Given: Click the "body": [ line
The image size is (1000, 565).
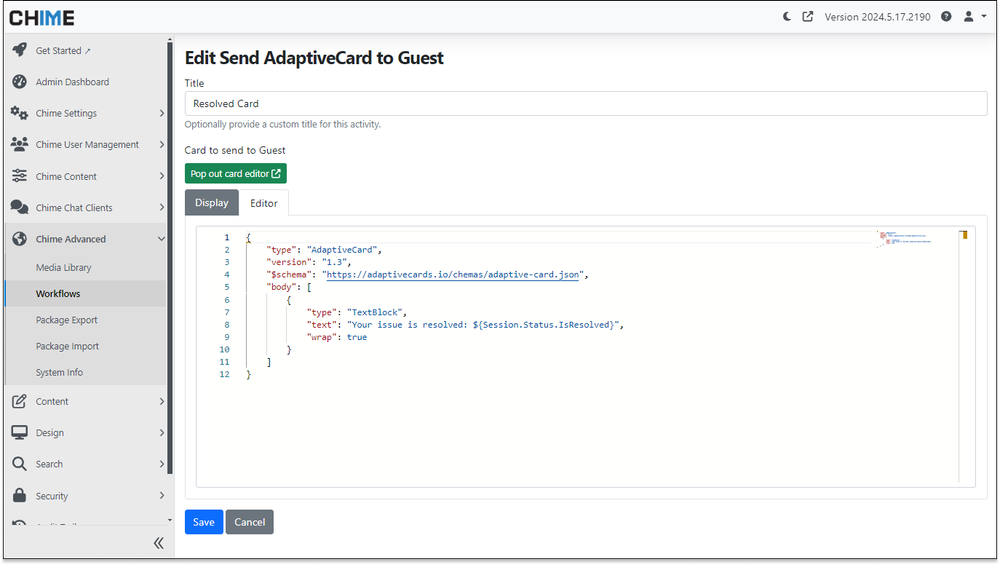Looking at the screenshot, I should click(288, 287).
